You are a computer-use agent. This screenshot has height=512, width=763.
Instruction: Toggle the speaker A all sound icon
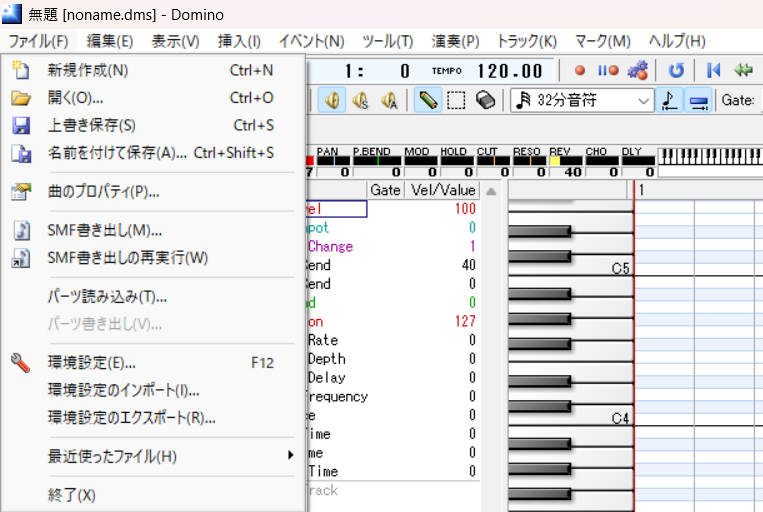click(x=389, y=100)
